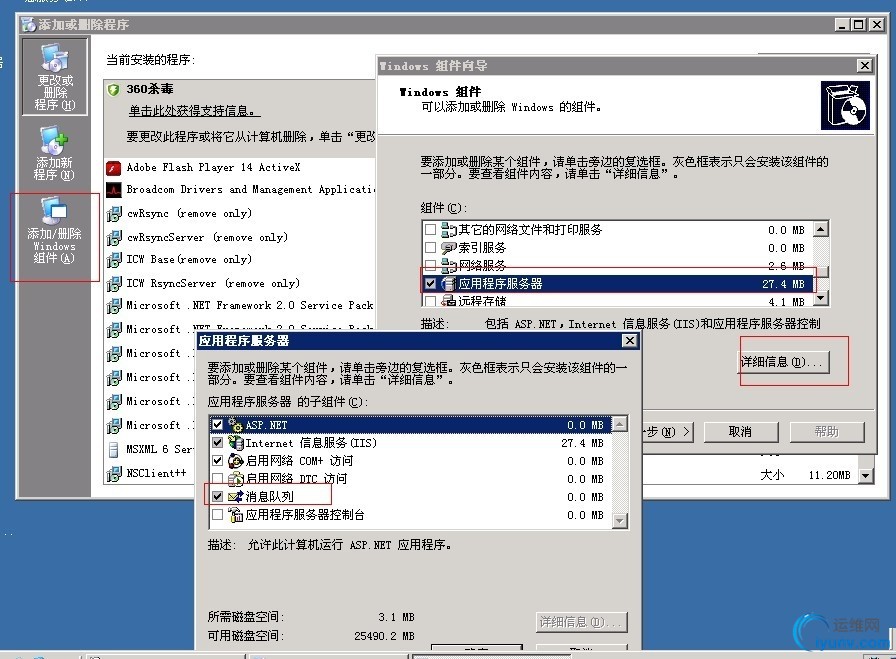The height and width of the screenshot is (659, 896).
Task: Click 单击此处获得支持信息 link
Action: click(194, 111)
